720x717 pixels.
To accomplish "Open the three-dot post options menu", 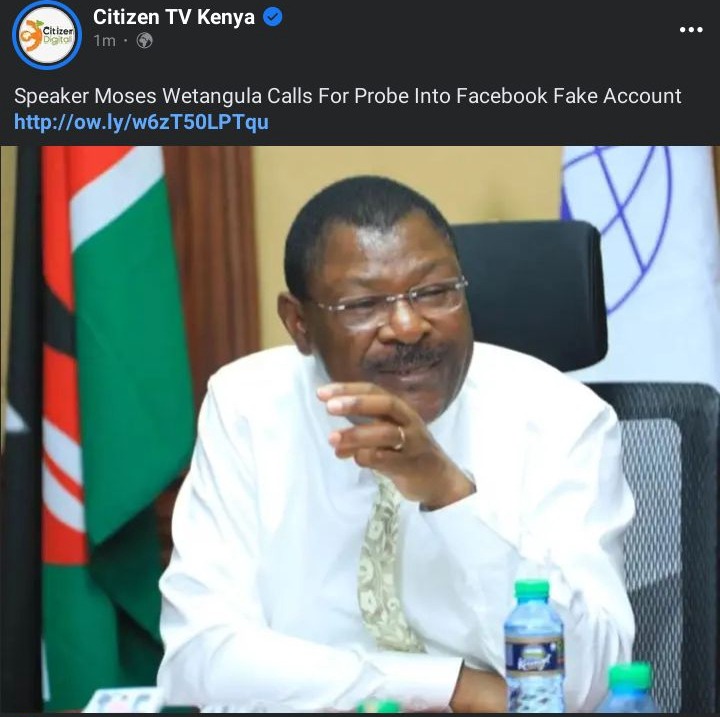I will click(691, 30).
